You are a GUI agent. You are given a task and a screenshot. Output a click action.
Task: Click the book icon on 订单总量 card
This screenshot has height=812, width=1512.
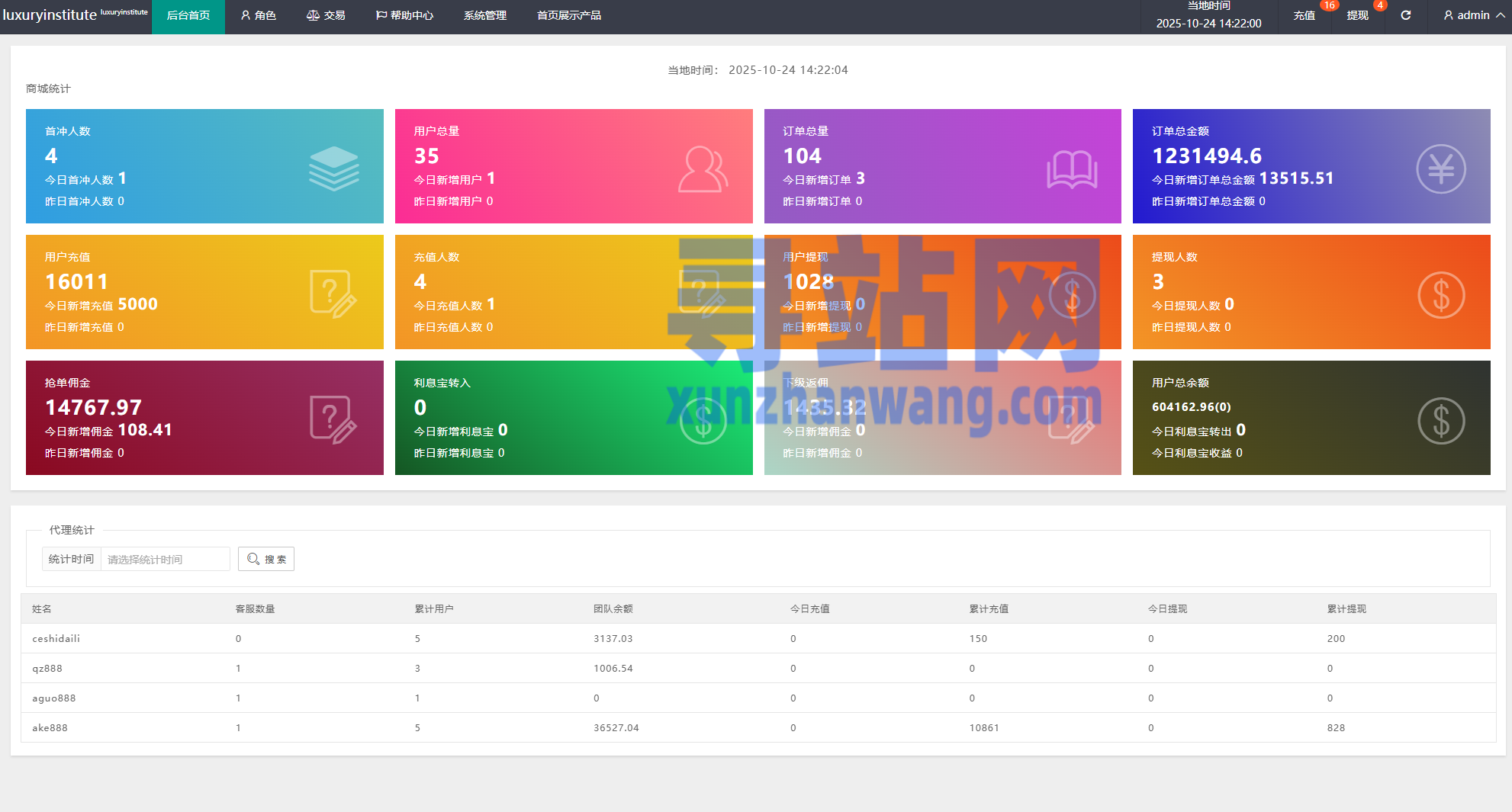click(x=1072, y=168)
